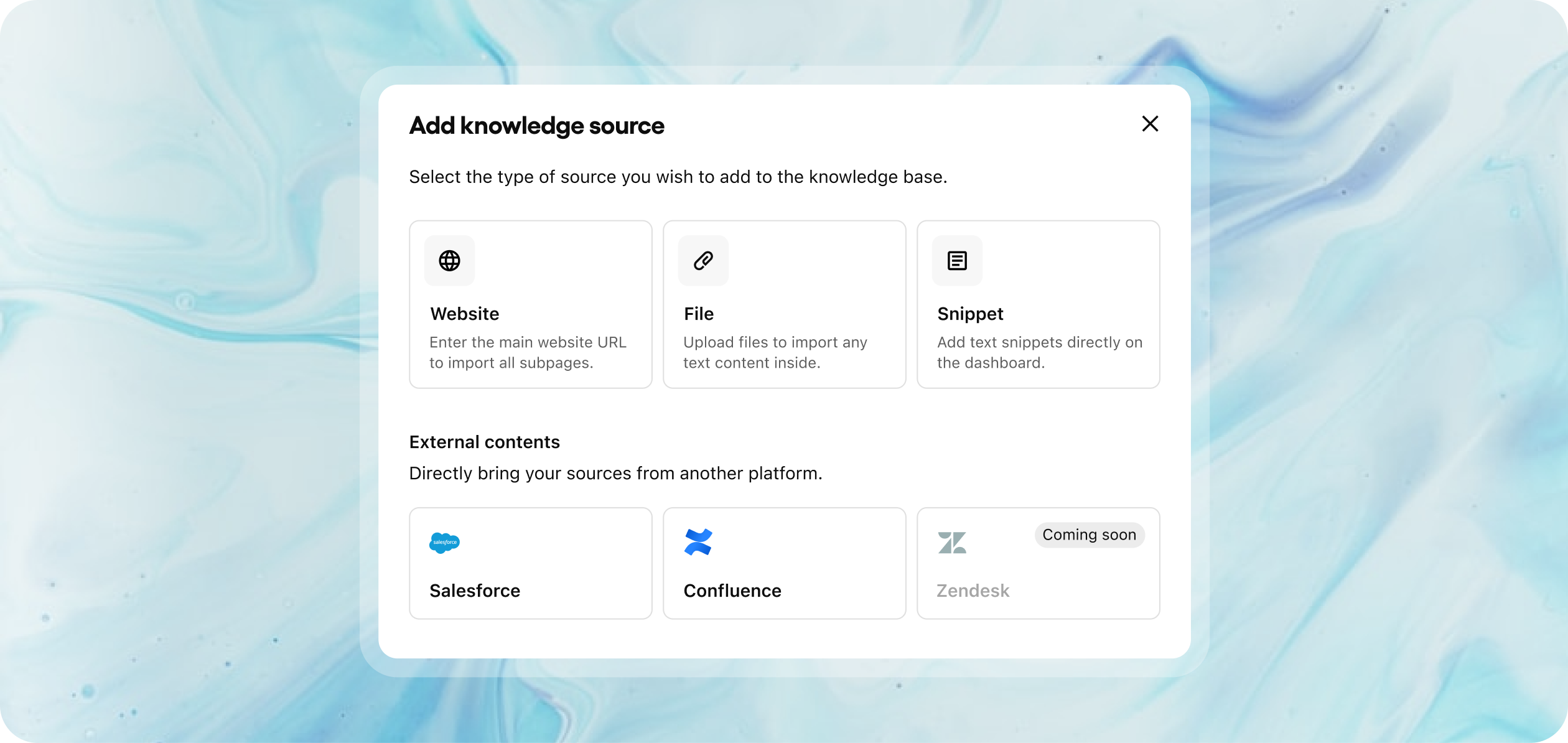Click the Zendesk coming soon card
The height and width of the screenshot is (743, 1568).
[1038, 563]
